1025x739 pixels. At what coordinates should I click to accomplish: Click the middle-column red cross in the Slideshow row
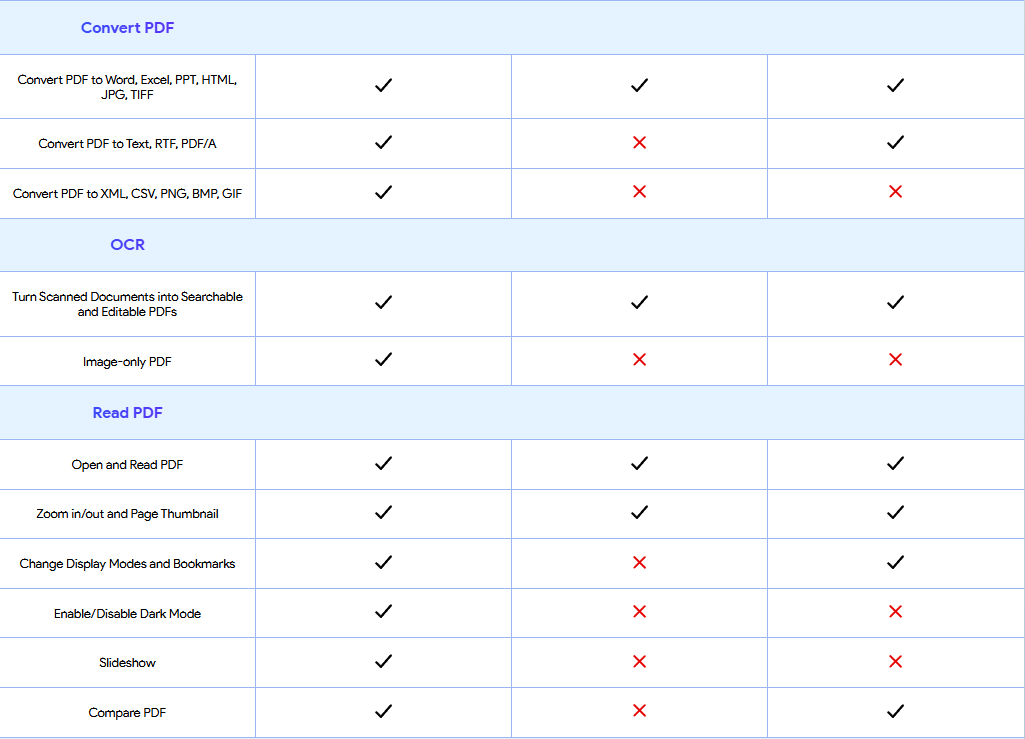coord(639,661)
